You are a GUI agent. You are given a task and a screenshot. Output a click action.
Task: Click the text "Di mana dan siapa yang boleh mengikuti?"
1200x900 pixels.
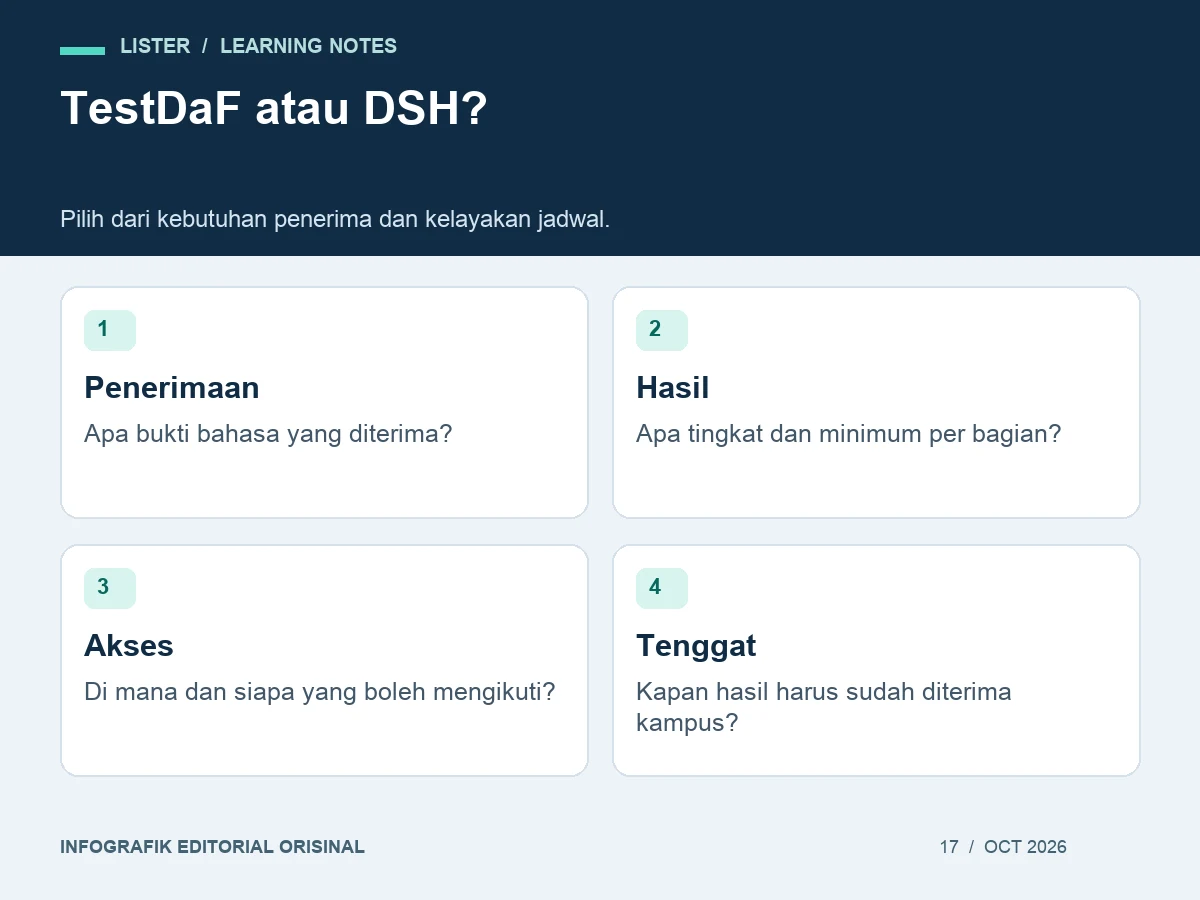point(319,692)
